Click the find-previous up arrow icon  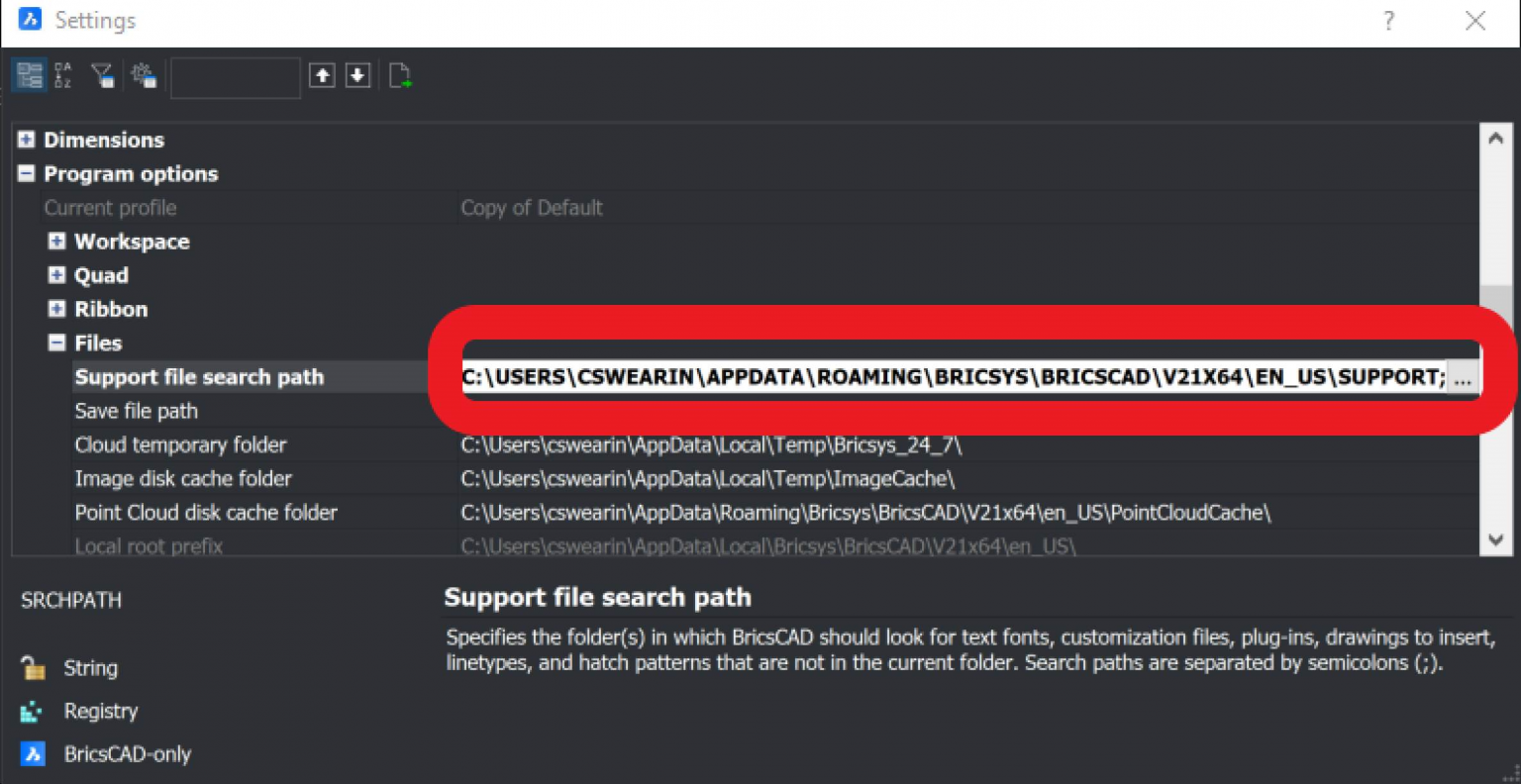322,74
